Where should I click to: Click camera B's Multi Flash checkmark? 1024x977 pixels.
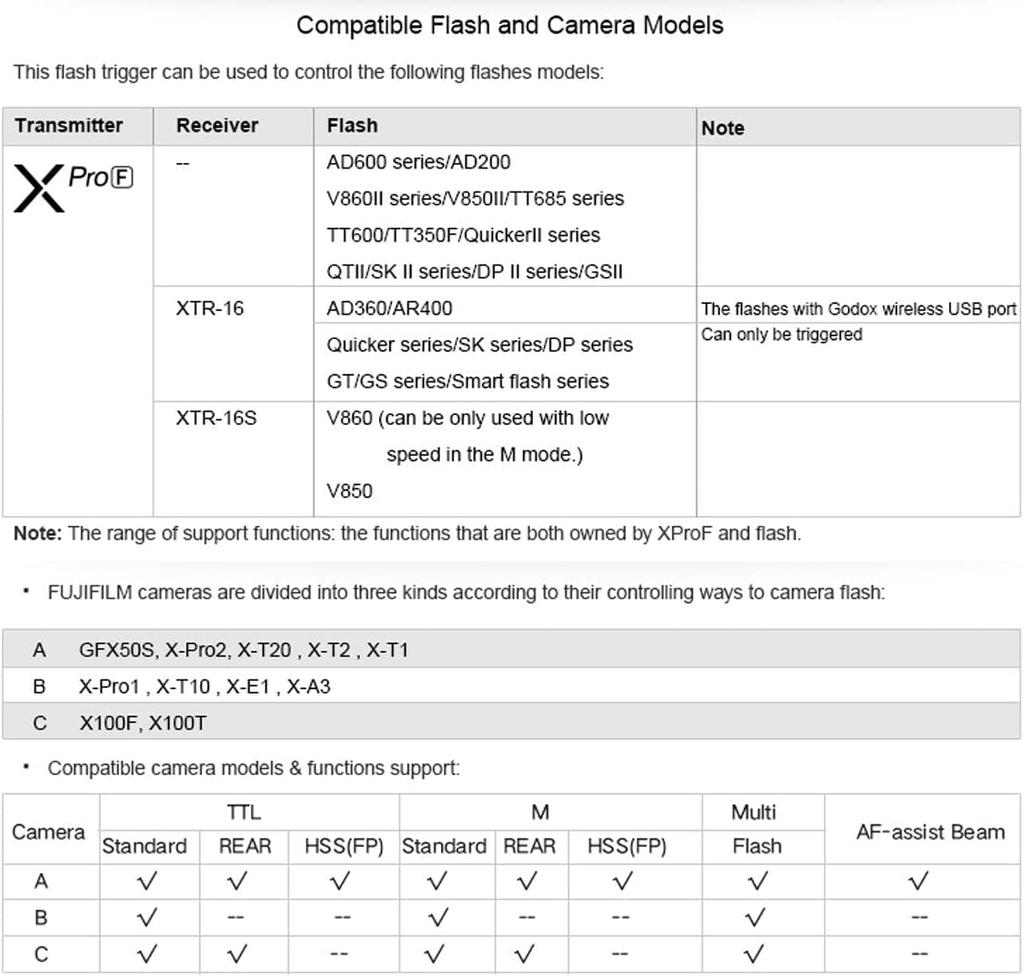tap(756, 917)
